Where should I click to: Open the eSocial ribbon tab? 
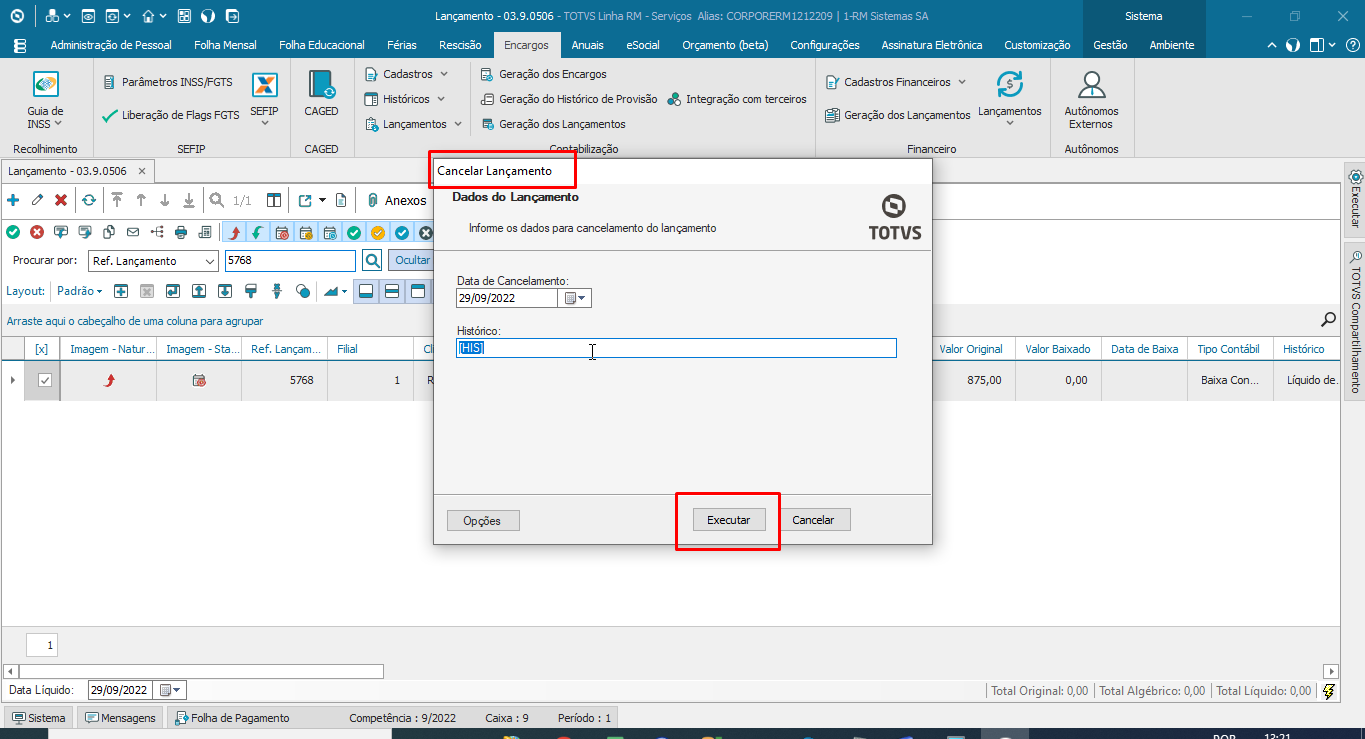click(643, 45)
